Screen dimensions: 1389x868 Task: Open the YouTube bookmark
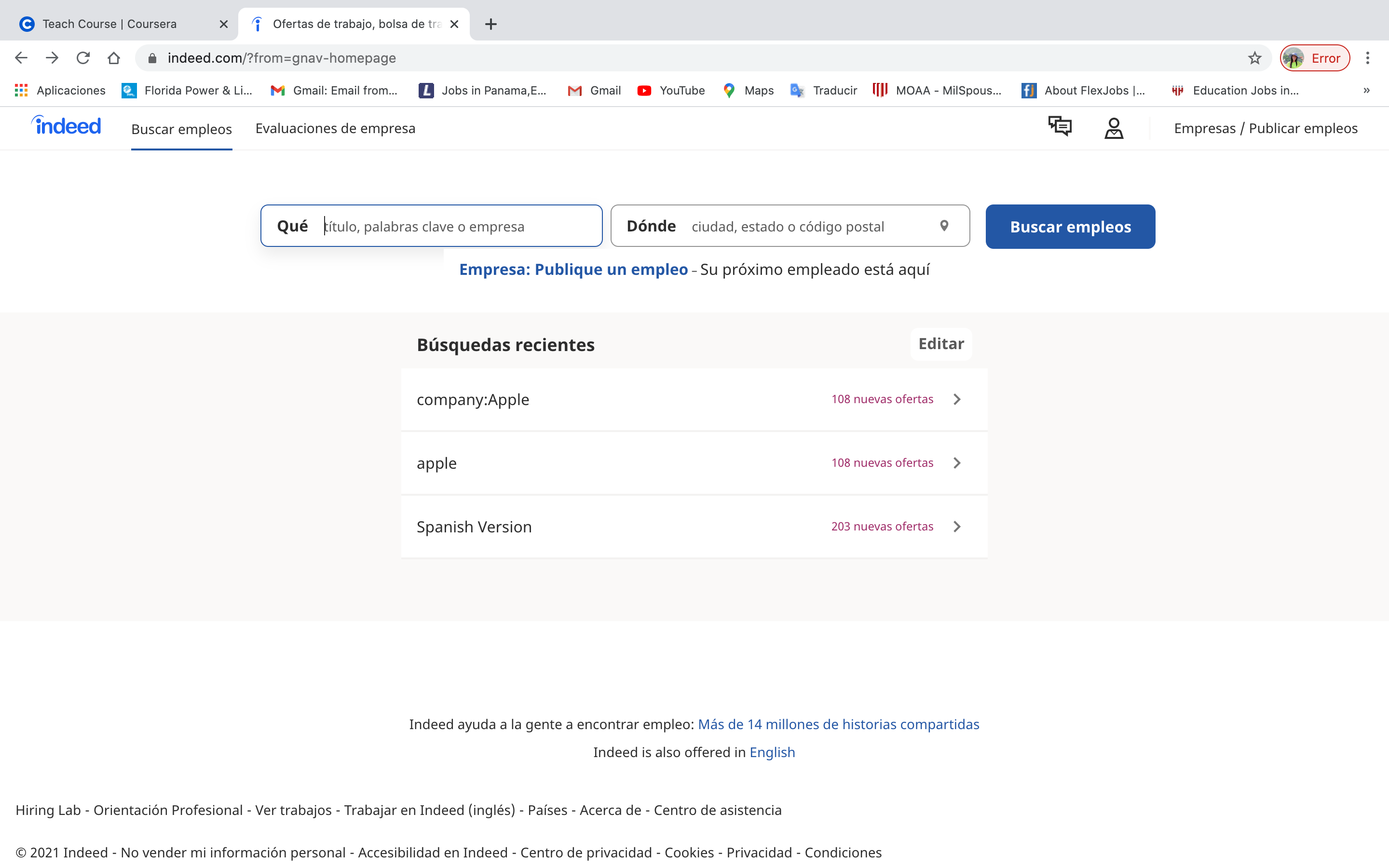[x=671, y=90]
